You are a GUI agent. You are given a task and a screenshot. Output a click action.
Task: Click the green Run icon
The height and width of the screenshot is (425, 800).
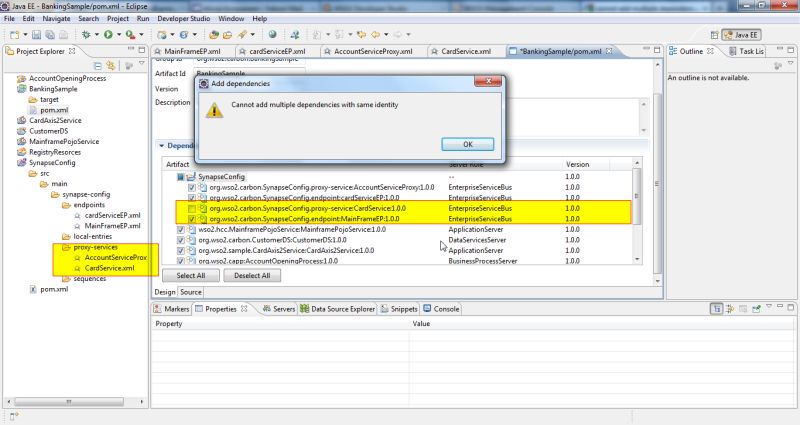point(108,35)
